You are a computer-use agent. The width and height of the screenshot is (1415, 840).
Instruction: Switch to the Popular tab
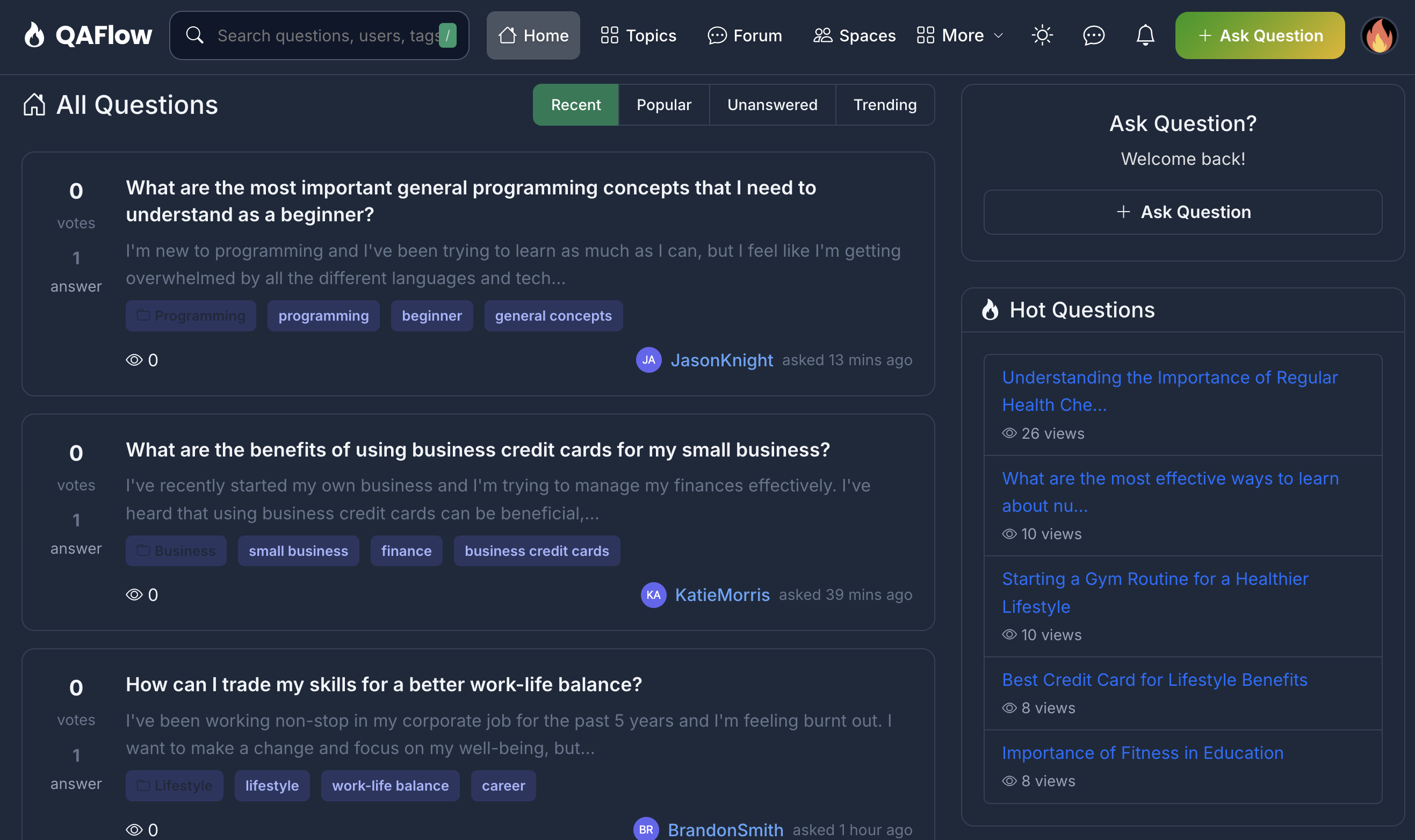[663, 105]
